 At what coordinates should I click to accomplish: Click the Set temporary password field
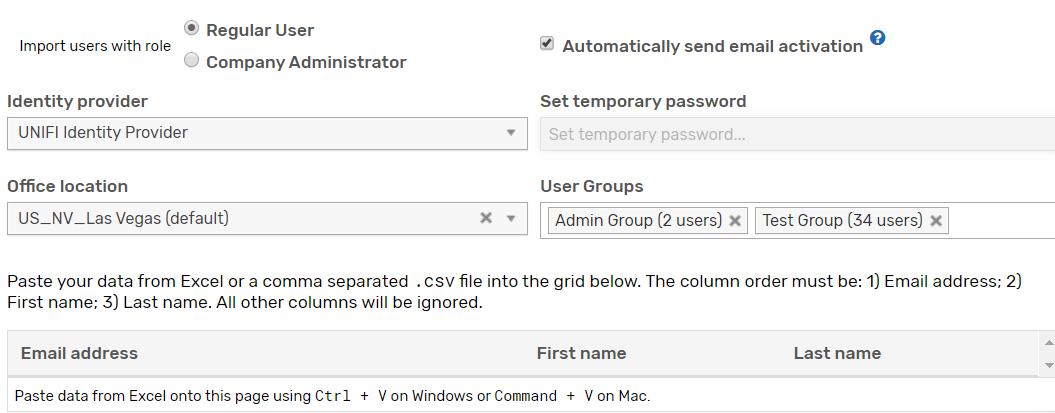pyautogui.click(x=797, y=134)
